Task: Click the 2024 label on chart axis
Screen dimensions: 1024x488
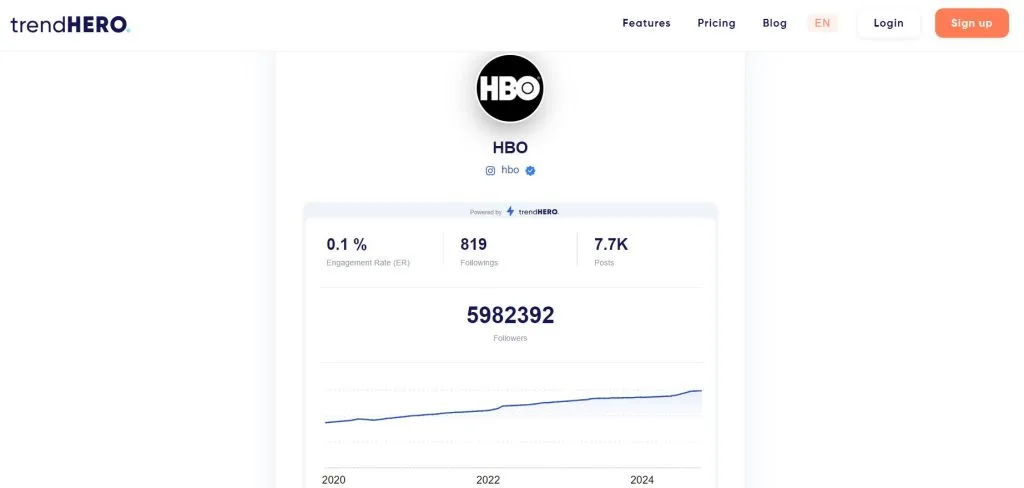Action: coord(642,480)
